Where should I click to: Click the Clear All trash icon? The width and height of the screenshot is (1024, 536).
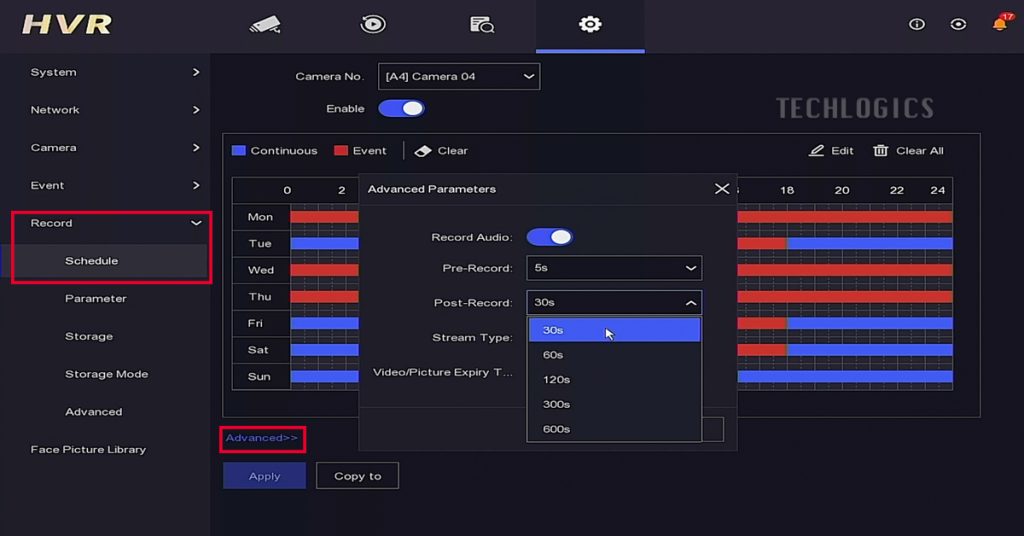click(880, 151)
